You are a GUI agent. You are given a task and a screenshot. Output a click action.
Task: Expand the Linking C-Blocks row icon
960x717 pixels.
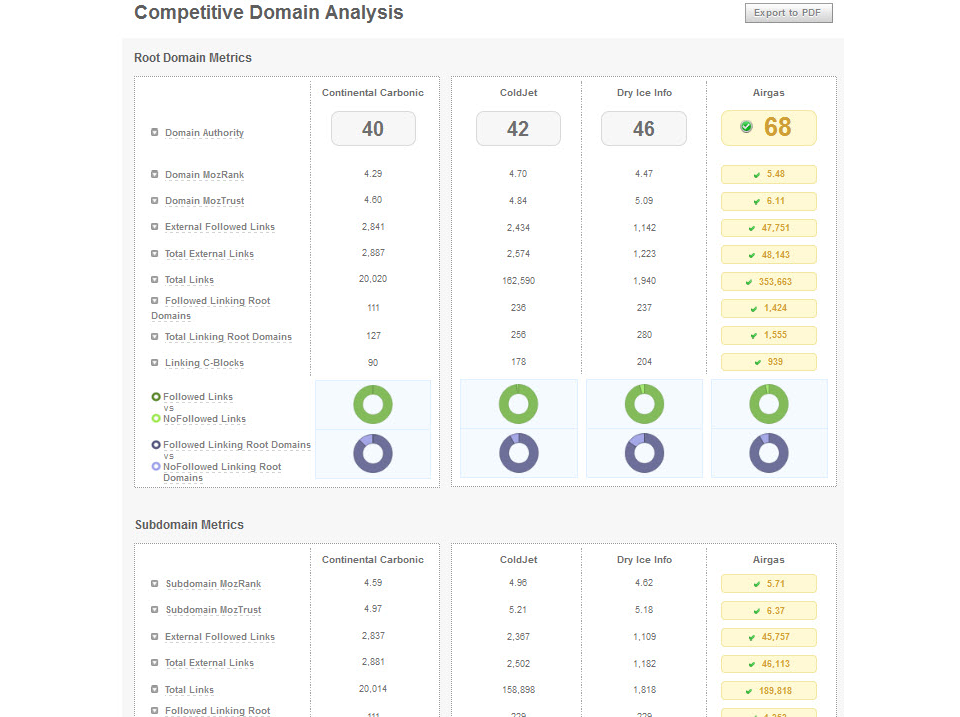coord(154,362)
